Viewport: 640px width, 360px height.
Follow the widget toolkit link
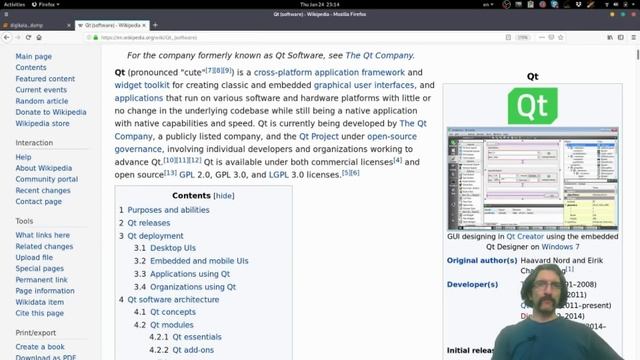point(142,85)
